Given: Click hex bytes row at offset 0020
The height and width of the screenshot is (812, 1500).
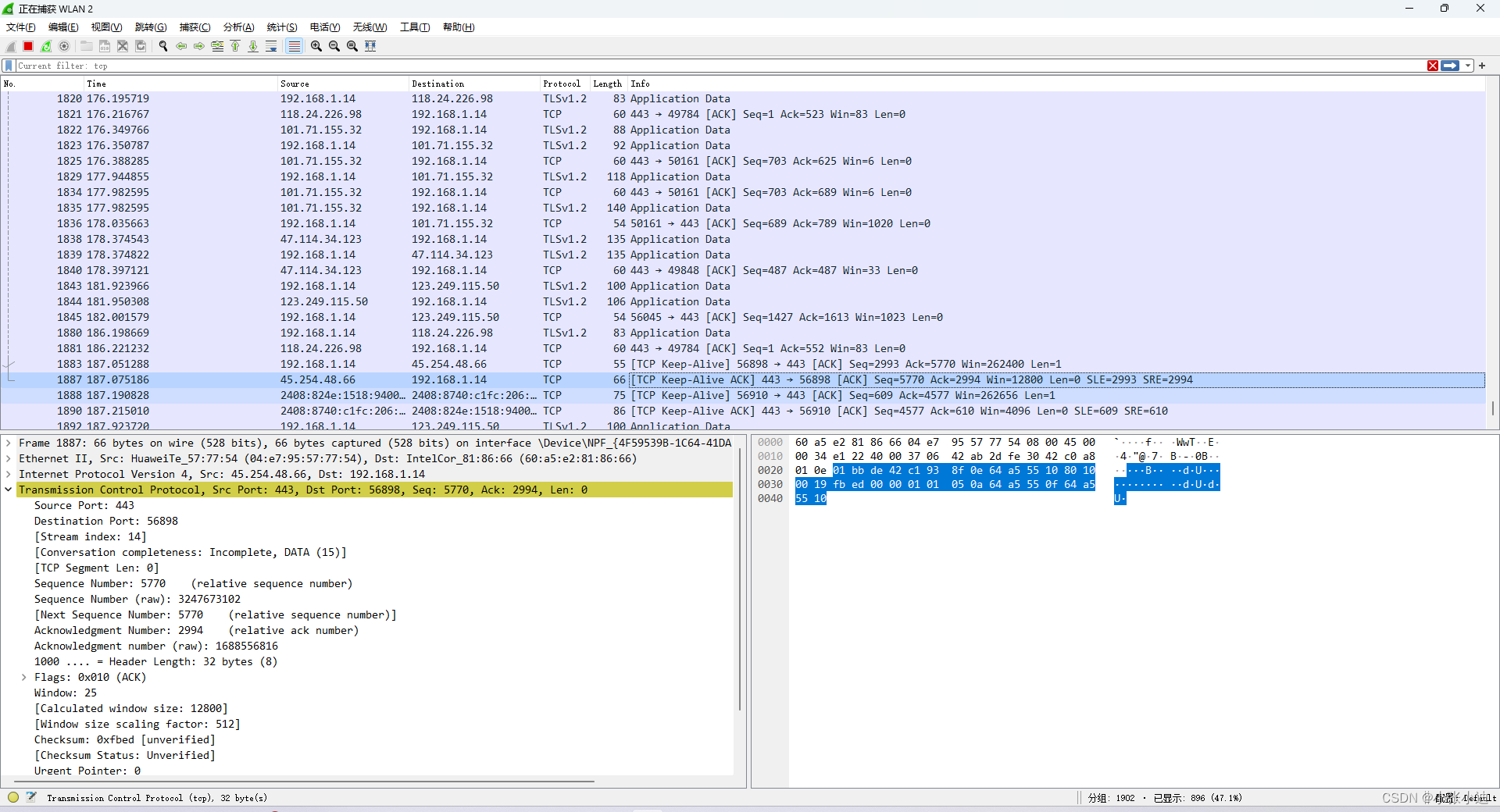Looking at the screenshot, I should (945, 471).
